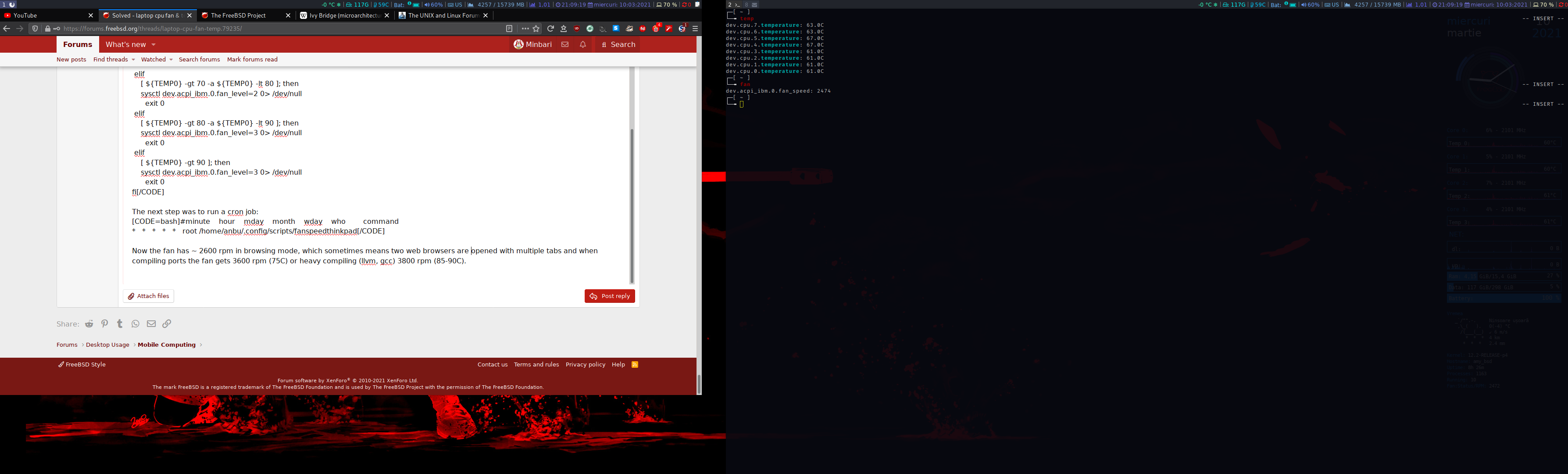The width and height of the screenshot is (1568, 474).
Task: Bookmark this page with the star
Action: click(536, 29)
